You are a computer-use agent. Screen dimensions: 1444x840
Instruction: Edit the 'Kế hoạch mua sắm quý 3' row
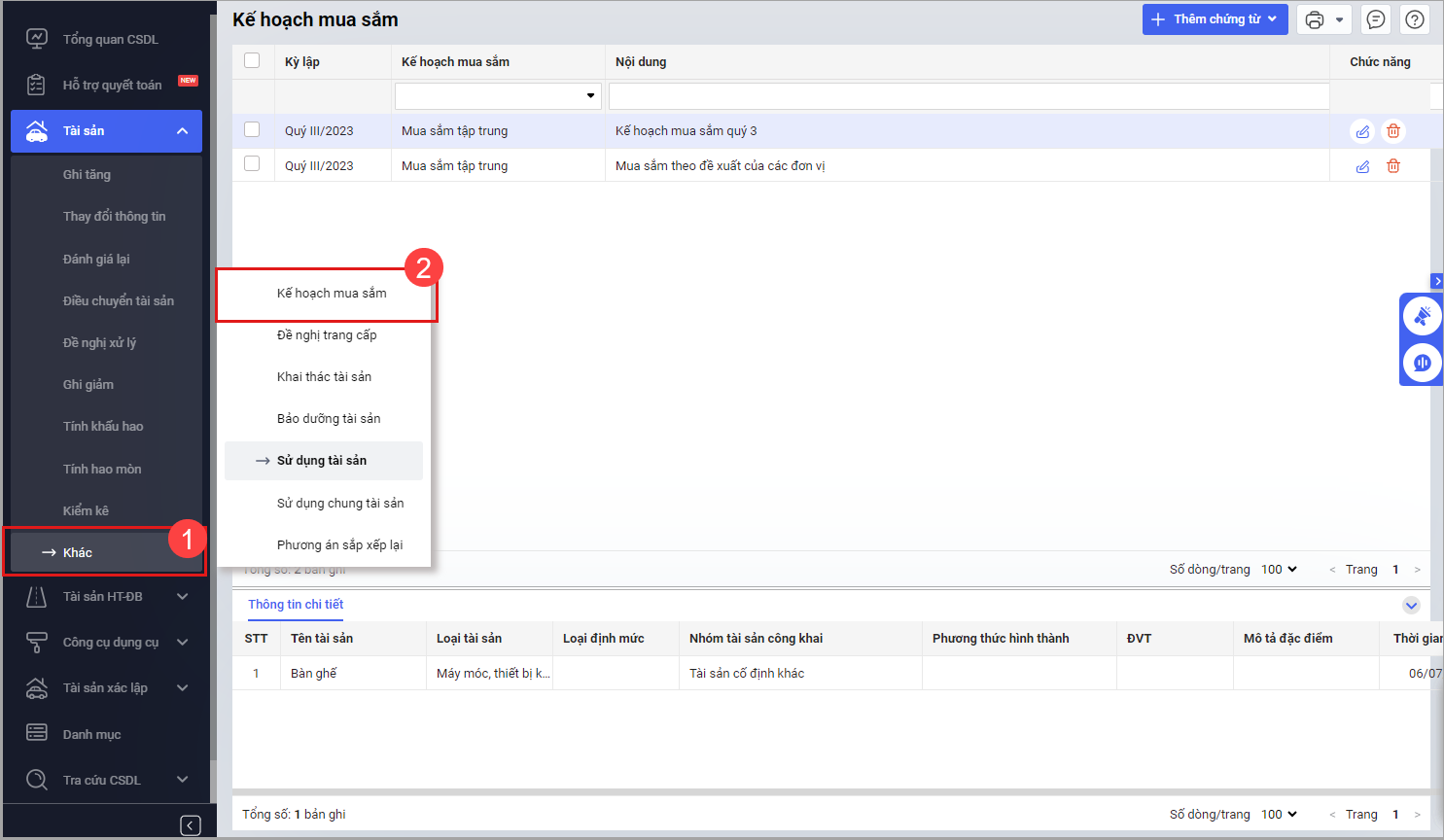[x=1362, y=131]
